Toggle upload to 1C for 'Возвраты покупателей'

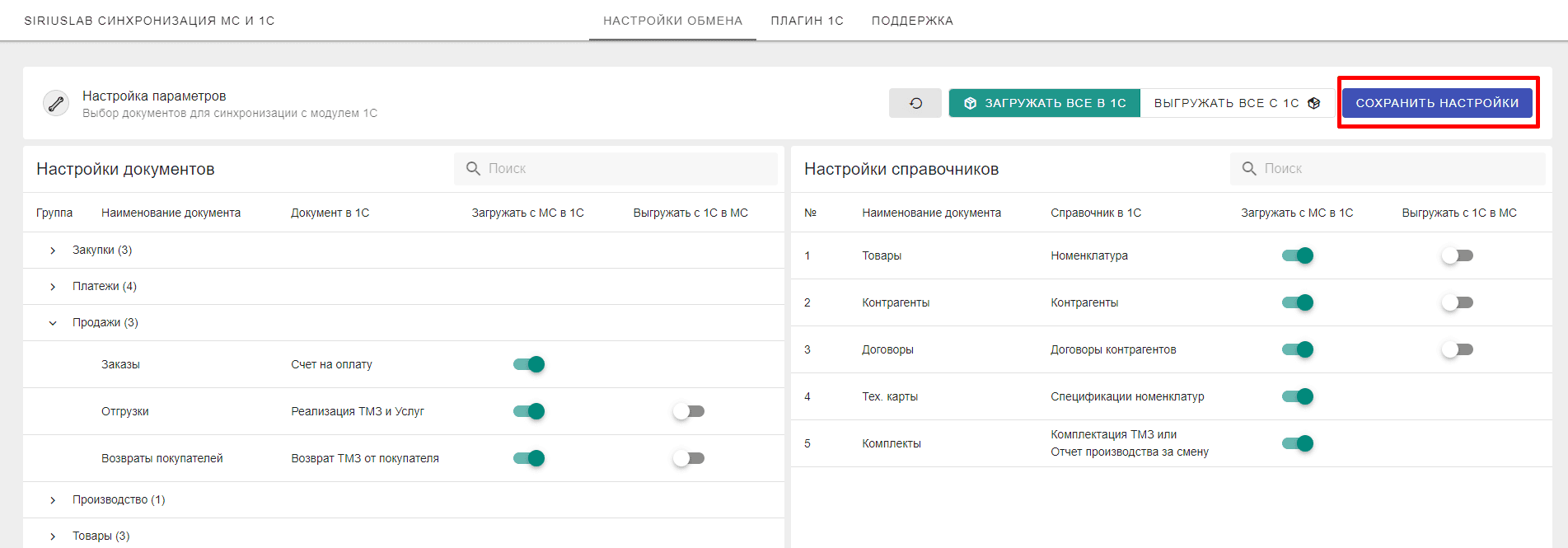click(x=529, y=458)
